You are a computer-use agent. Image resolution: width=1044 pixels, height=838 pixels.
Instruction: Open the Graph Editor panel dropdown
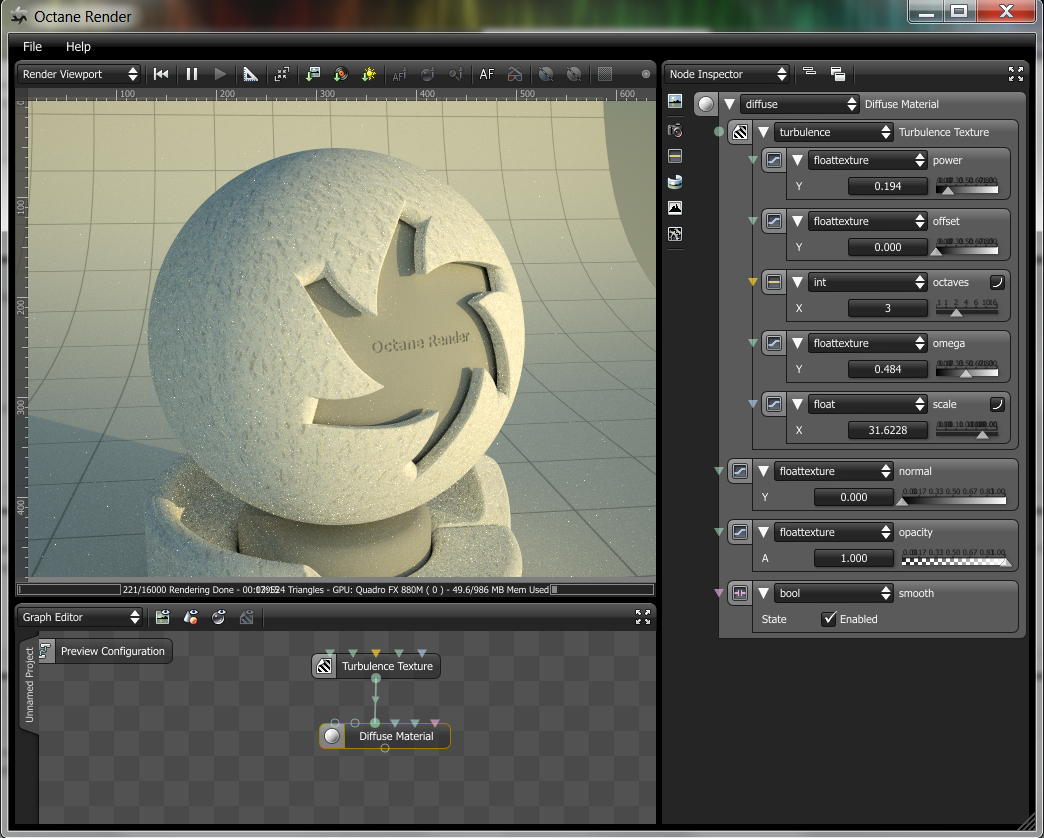coord(79,617)
